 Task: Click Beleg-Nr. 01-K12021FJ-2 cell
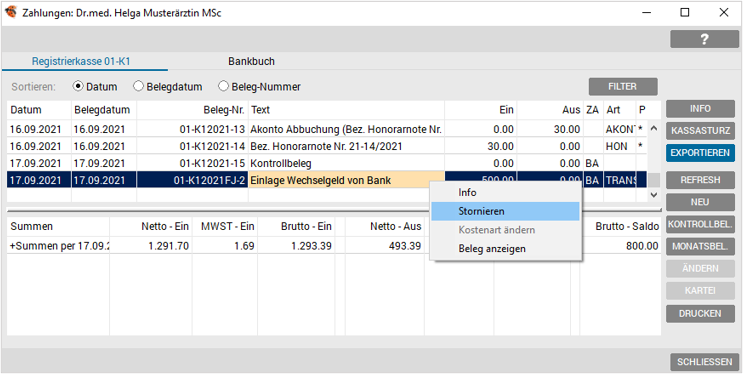tap(192, 181)
